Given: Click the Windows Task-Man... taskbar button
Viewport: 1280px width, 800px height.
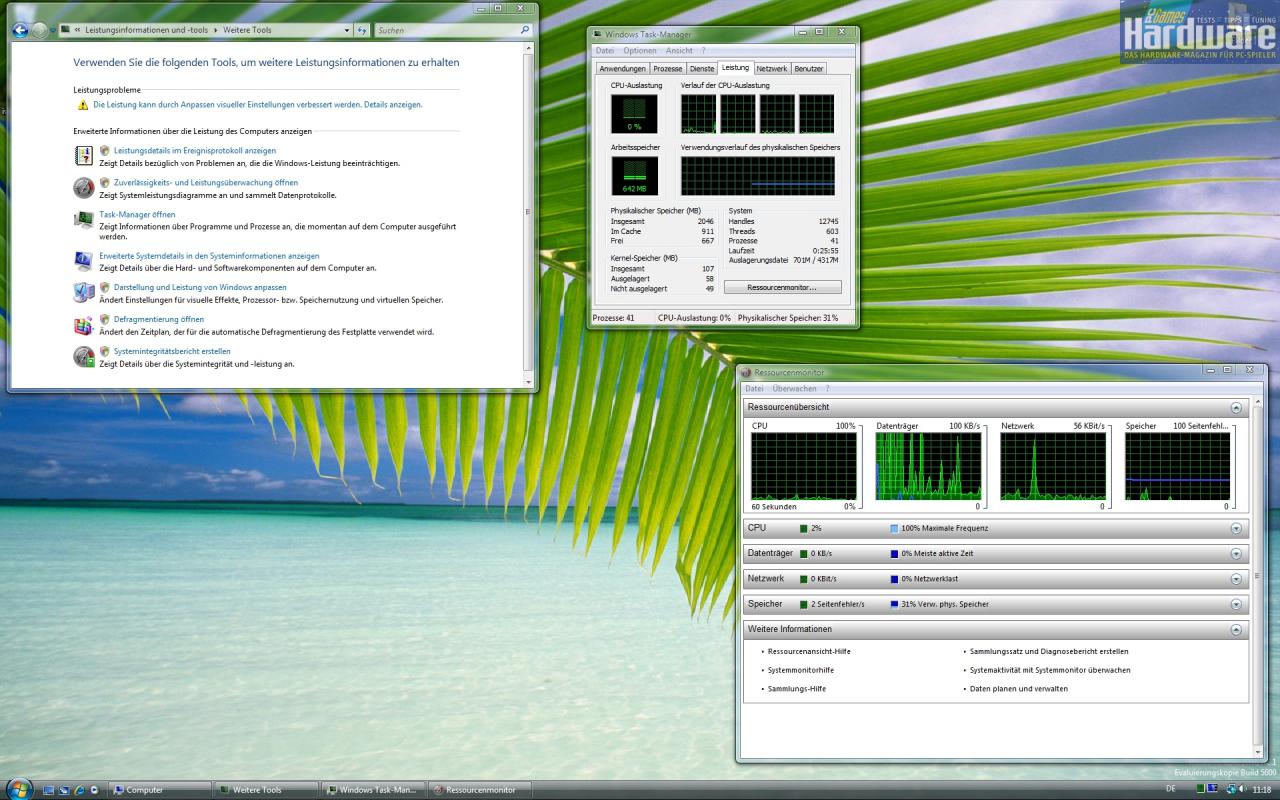Looking at the screenshot, I should coord(374,790).
